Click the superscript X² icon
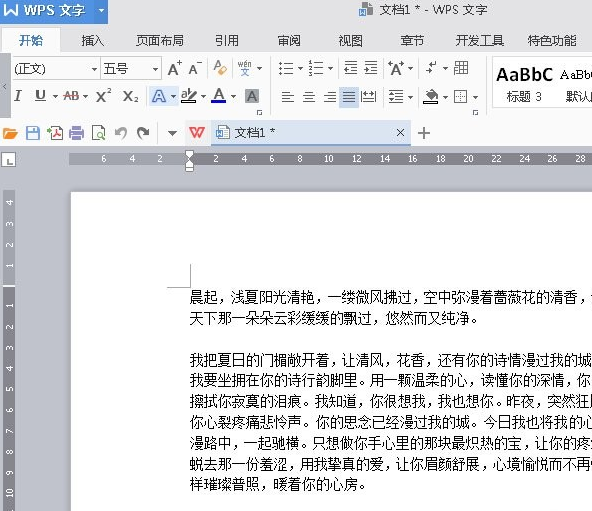 click(x=103, y=96)
